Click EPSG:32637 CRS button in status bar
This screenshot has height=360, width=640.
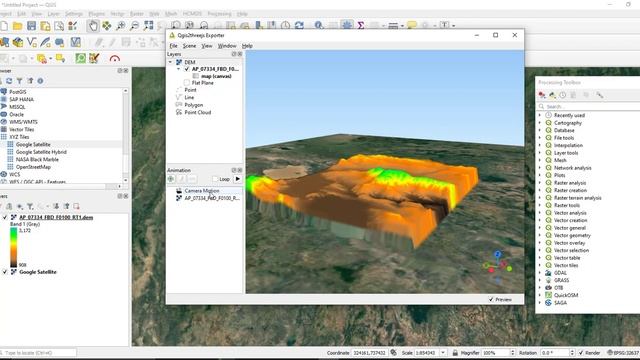click(x=623, y=353)
